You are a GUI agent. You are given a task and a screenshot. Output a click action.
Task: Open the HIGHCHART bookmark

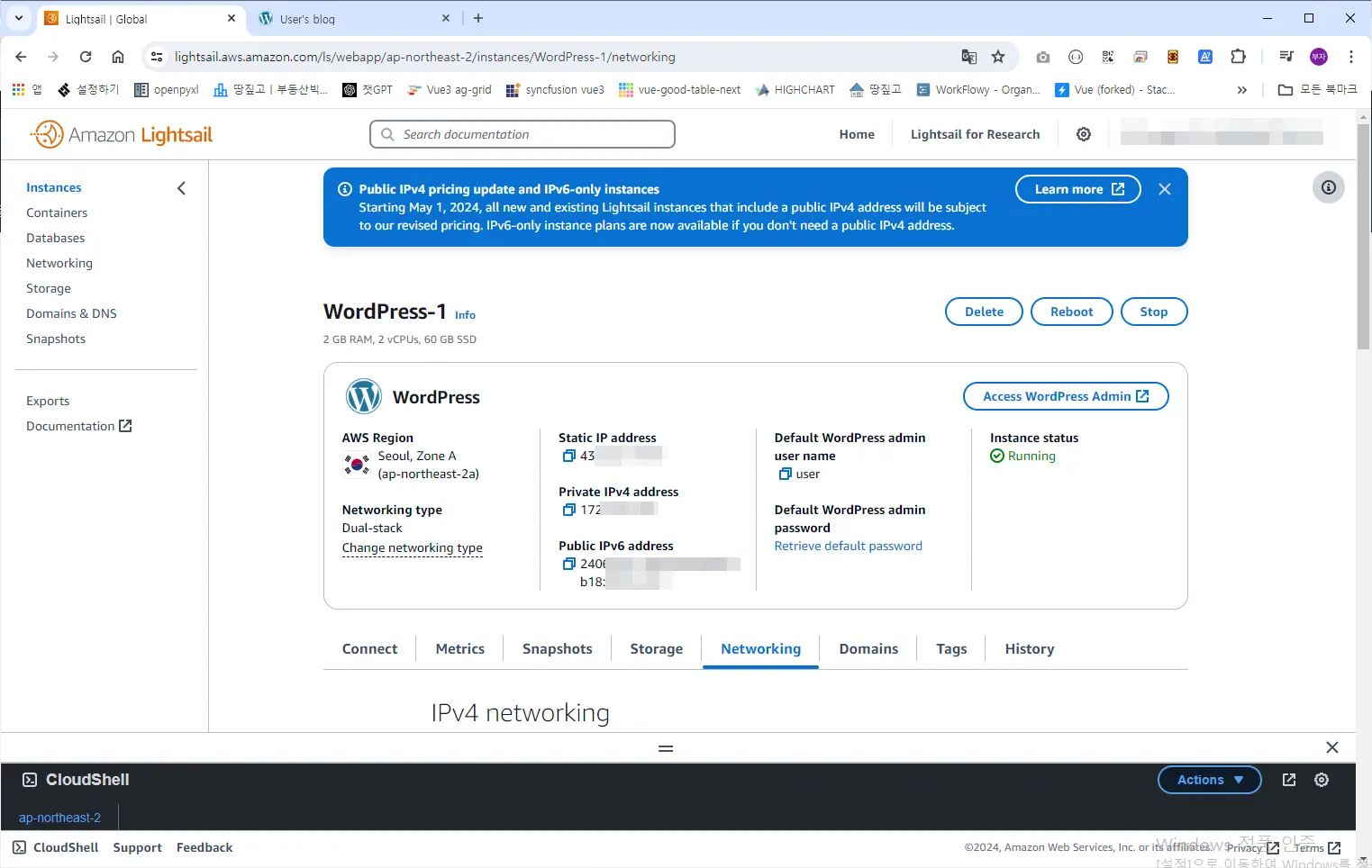[795, 90]
